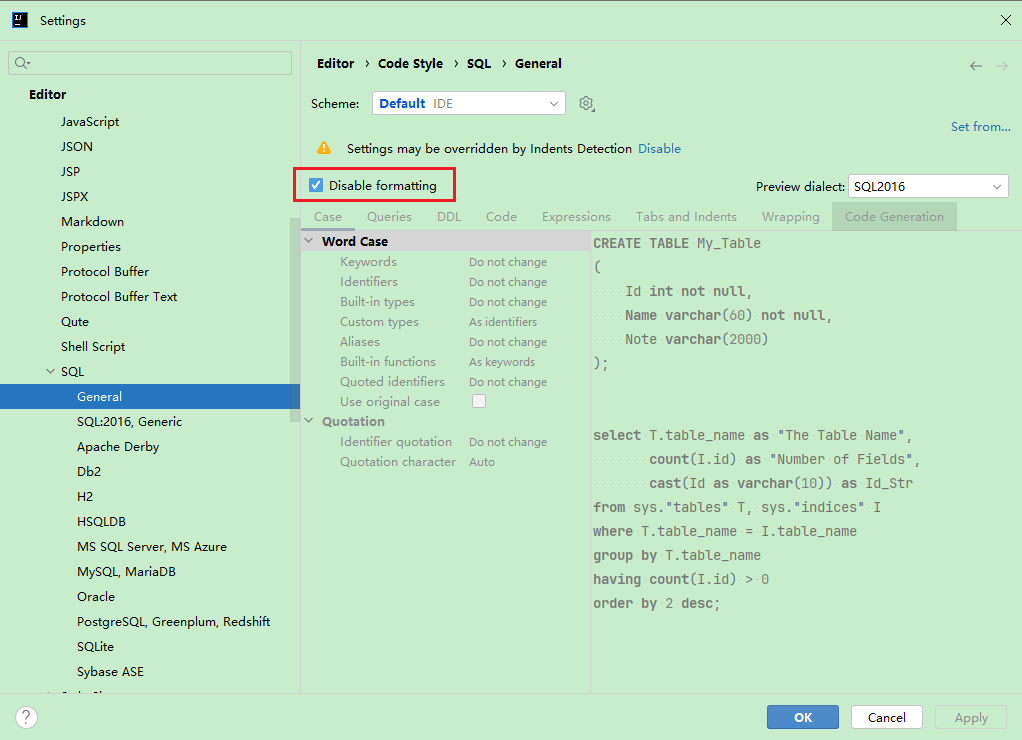Collapse the Quotation section

[x=310, y=421]
